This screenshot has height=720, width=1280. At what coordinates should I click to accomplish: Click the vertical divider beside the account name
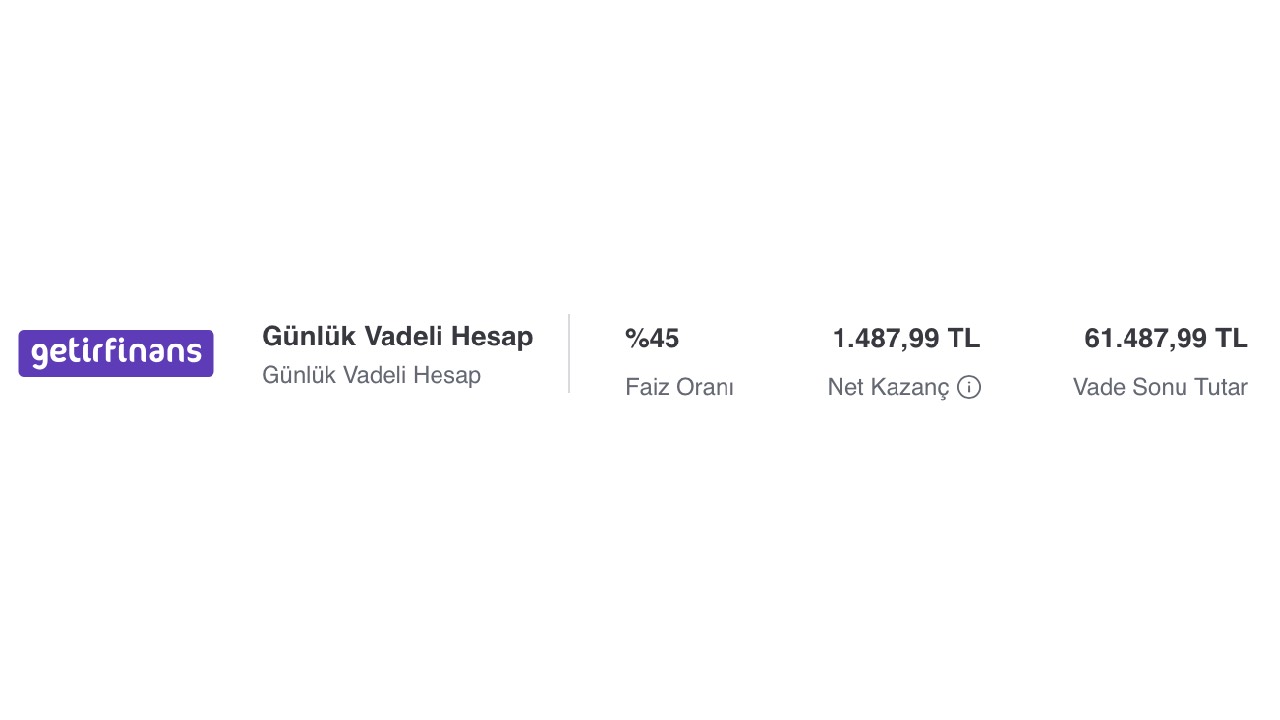(x=569, y=353)
